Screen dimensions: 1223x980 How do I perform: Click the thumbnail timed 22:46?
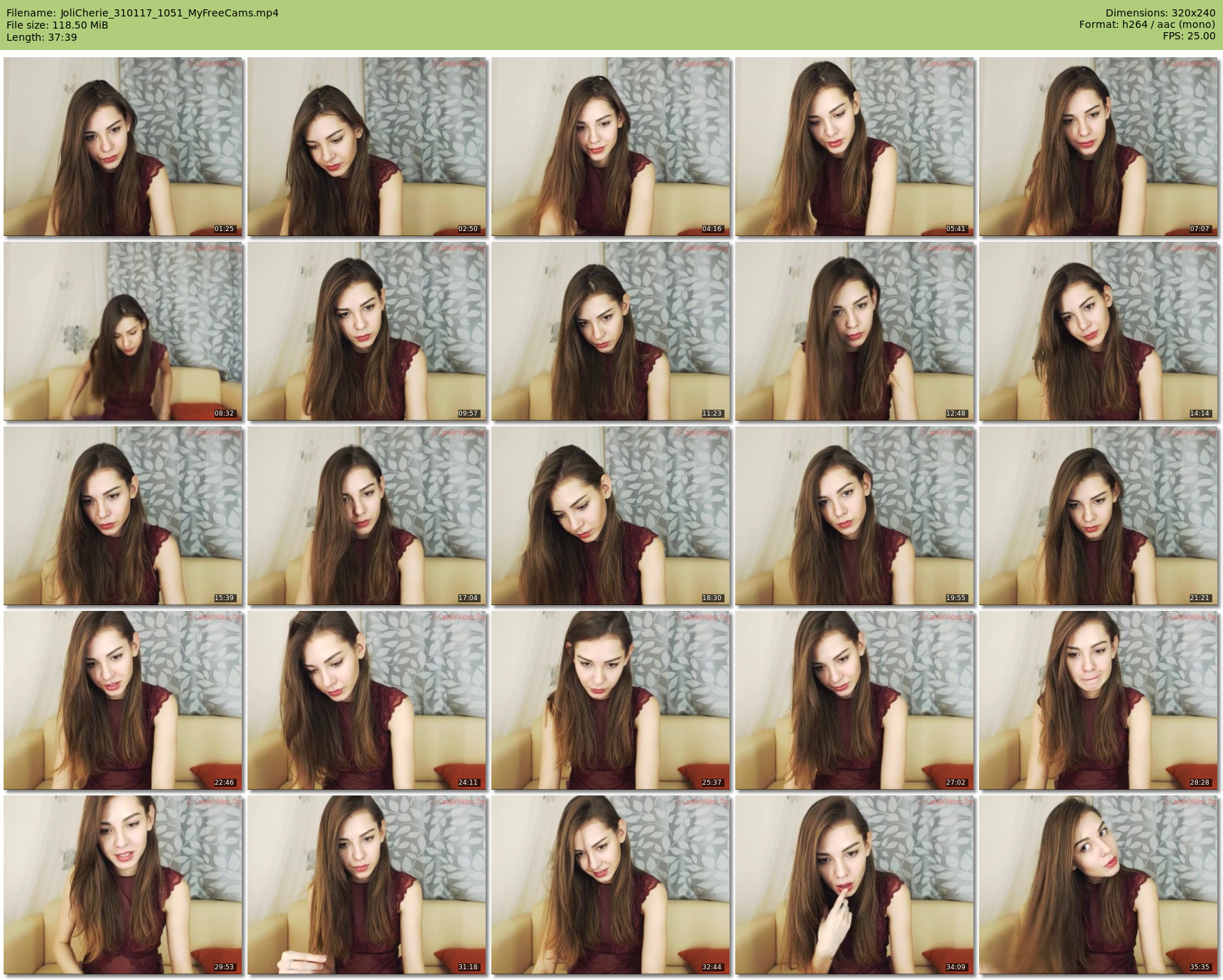point(123,700)
